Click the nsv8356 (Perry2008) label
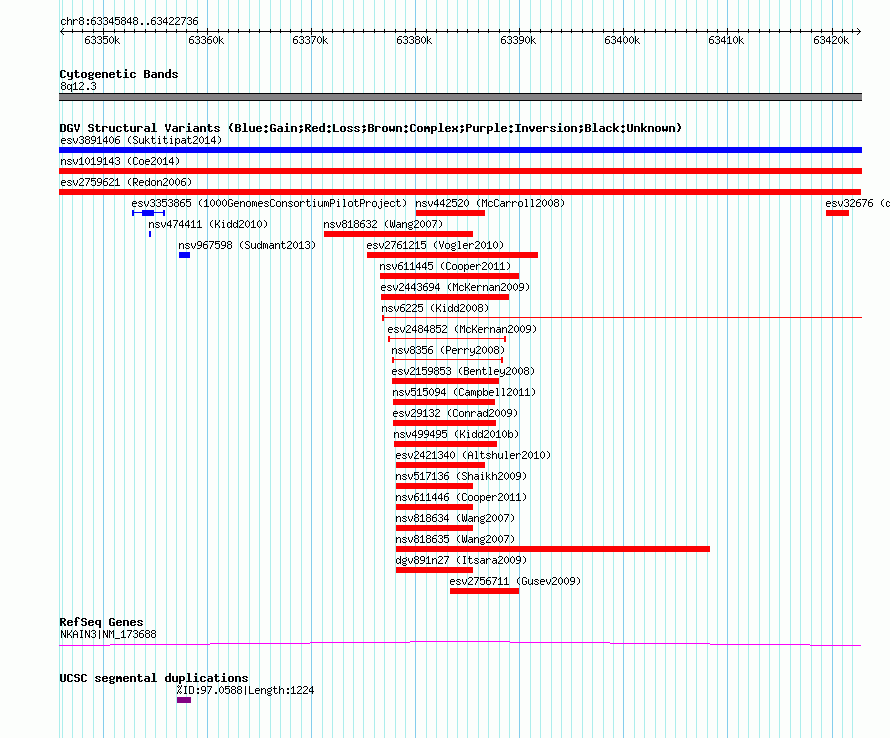890x738 pixels. [x=448, y=350]
